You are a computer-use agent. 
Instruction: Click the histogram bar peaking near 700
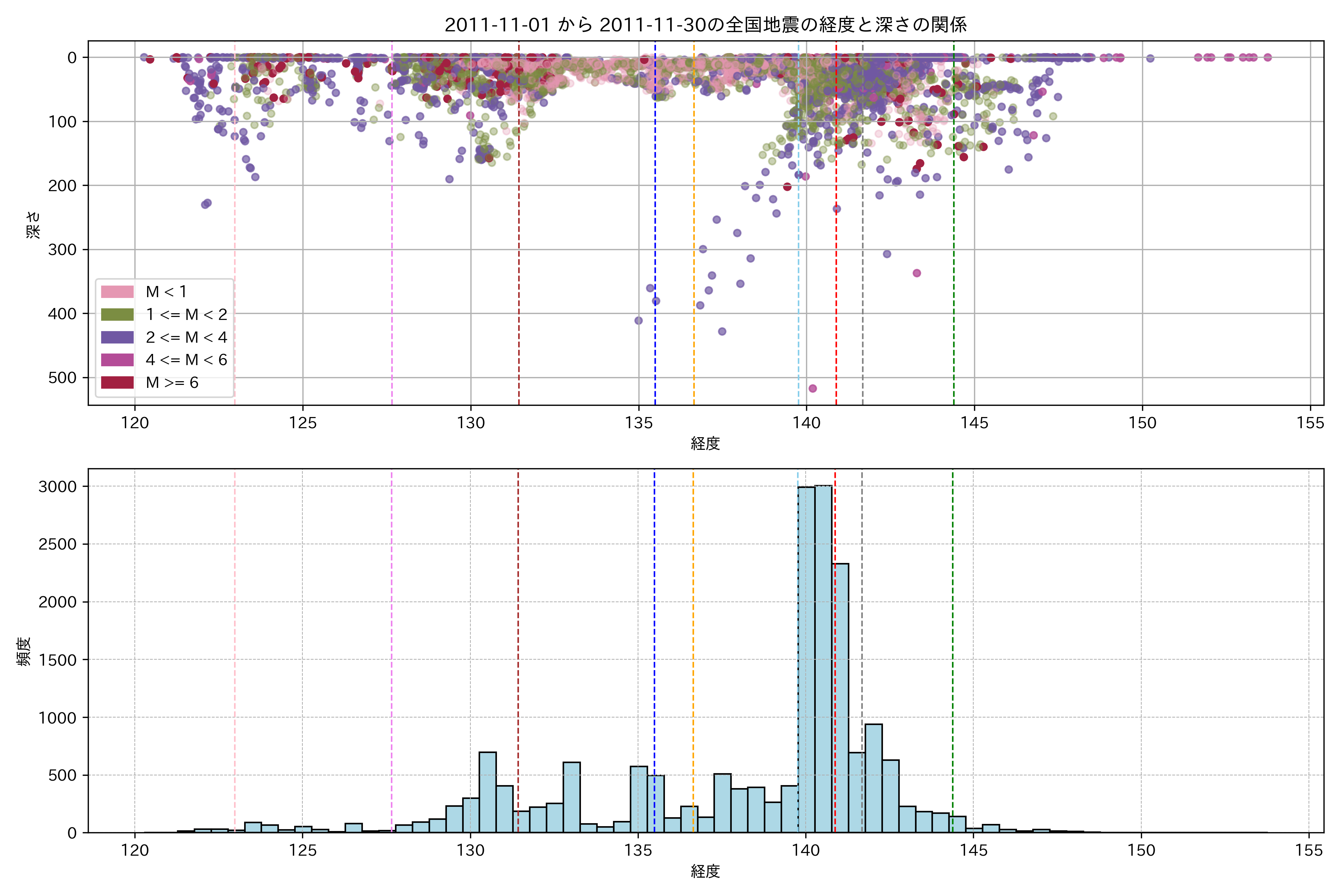click(488, 794)
